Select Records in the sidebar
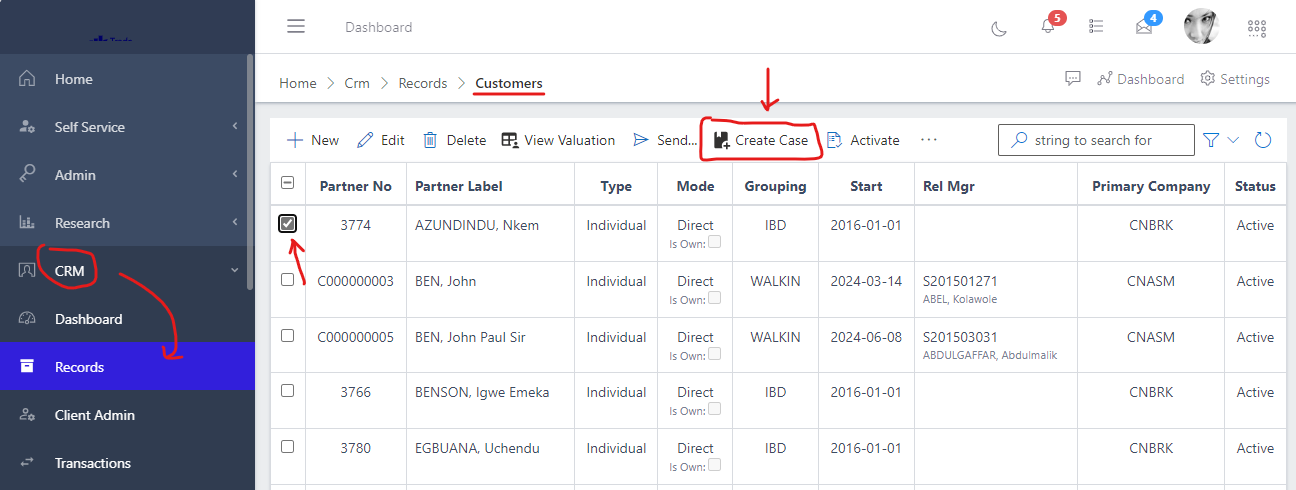 click(x=127, y=367)
